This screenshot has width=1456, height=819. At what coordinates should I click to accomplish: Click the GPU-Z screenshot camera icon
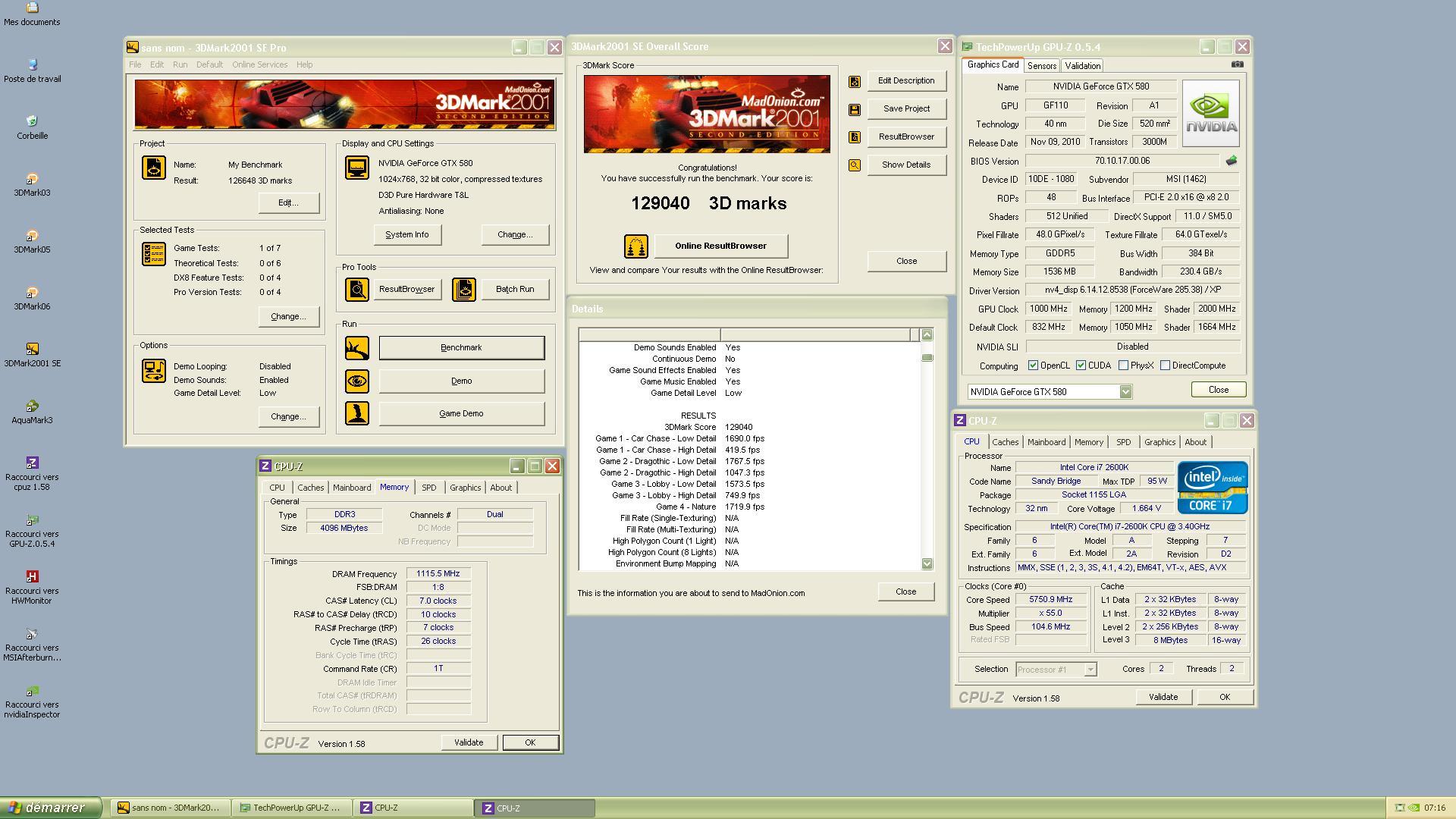(x=1237, y=64)
